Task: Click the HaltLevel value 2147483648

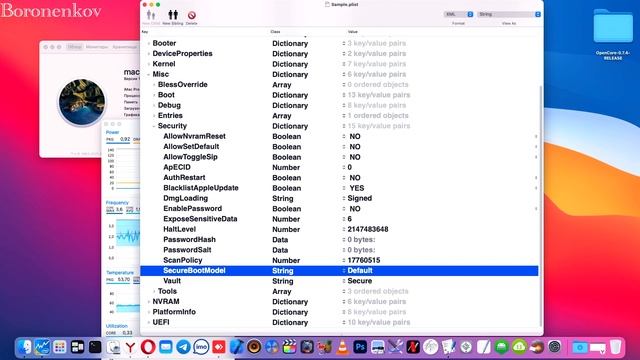Action: (x=368, y=229)
